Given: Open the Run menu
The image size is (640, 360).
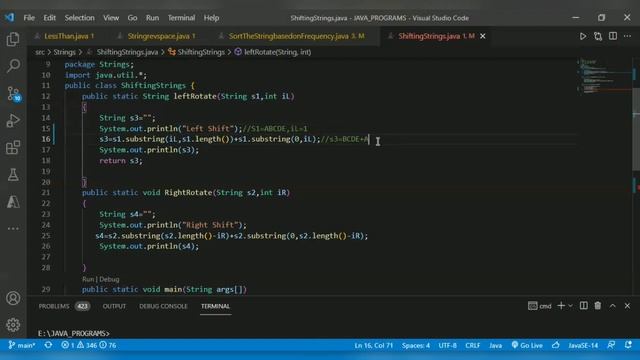Looking at the screenshot, I should coord(152,18).
